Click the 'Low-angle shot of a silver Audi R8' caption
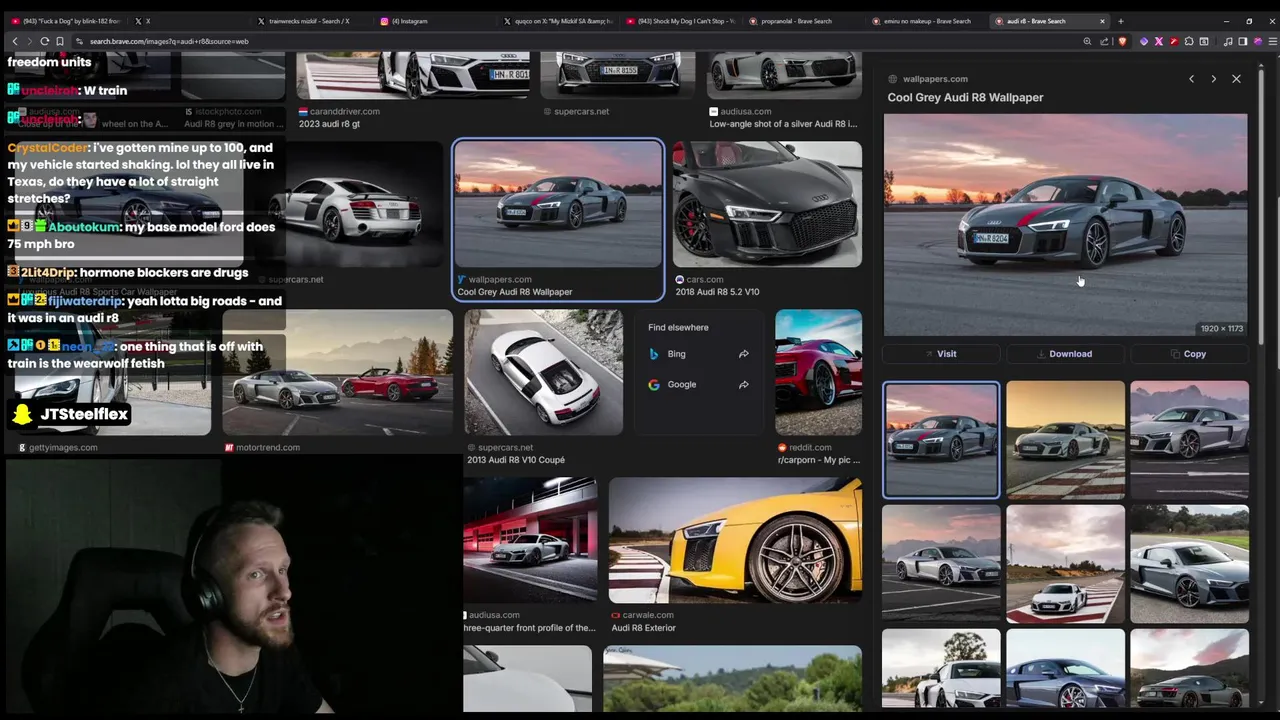Viewport: 1280px width, 720px height. pos(783,124)
